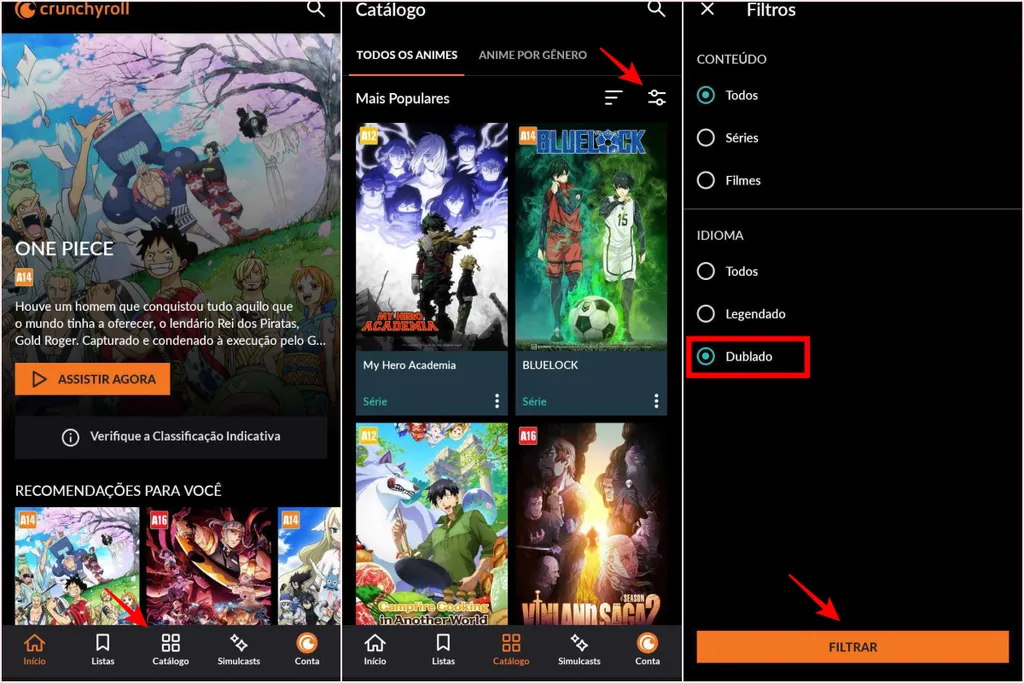Apply filters with FILTRAR button

[852, 647]
